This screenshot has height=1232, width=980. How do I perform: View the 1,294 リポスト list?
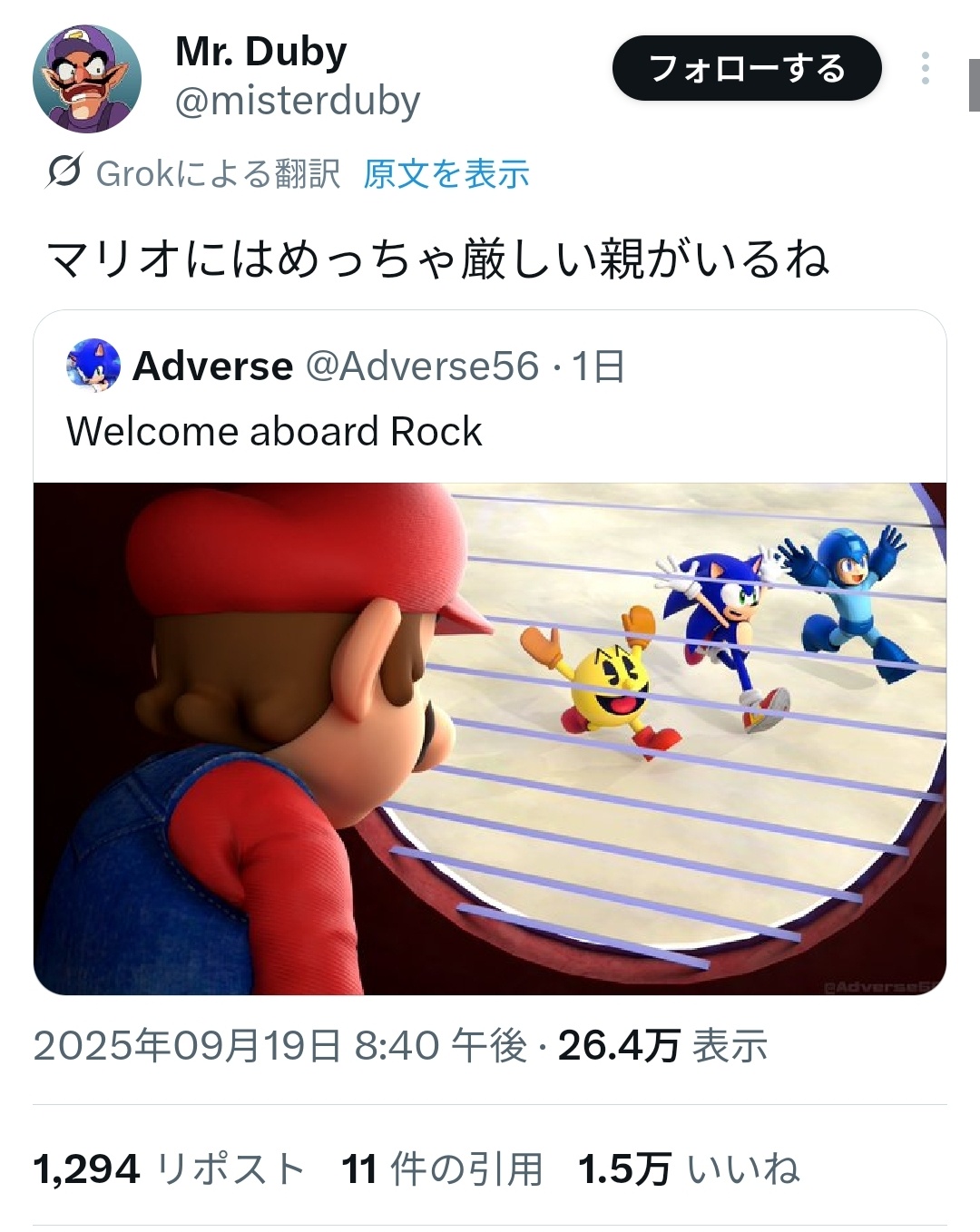(169, 1169)
